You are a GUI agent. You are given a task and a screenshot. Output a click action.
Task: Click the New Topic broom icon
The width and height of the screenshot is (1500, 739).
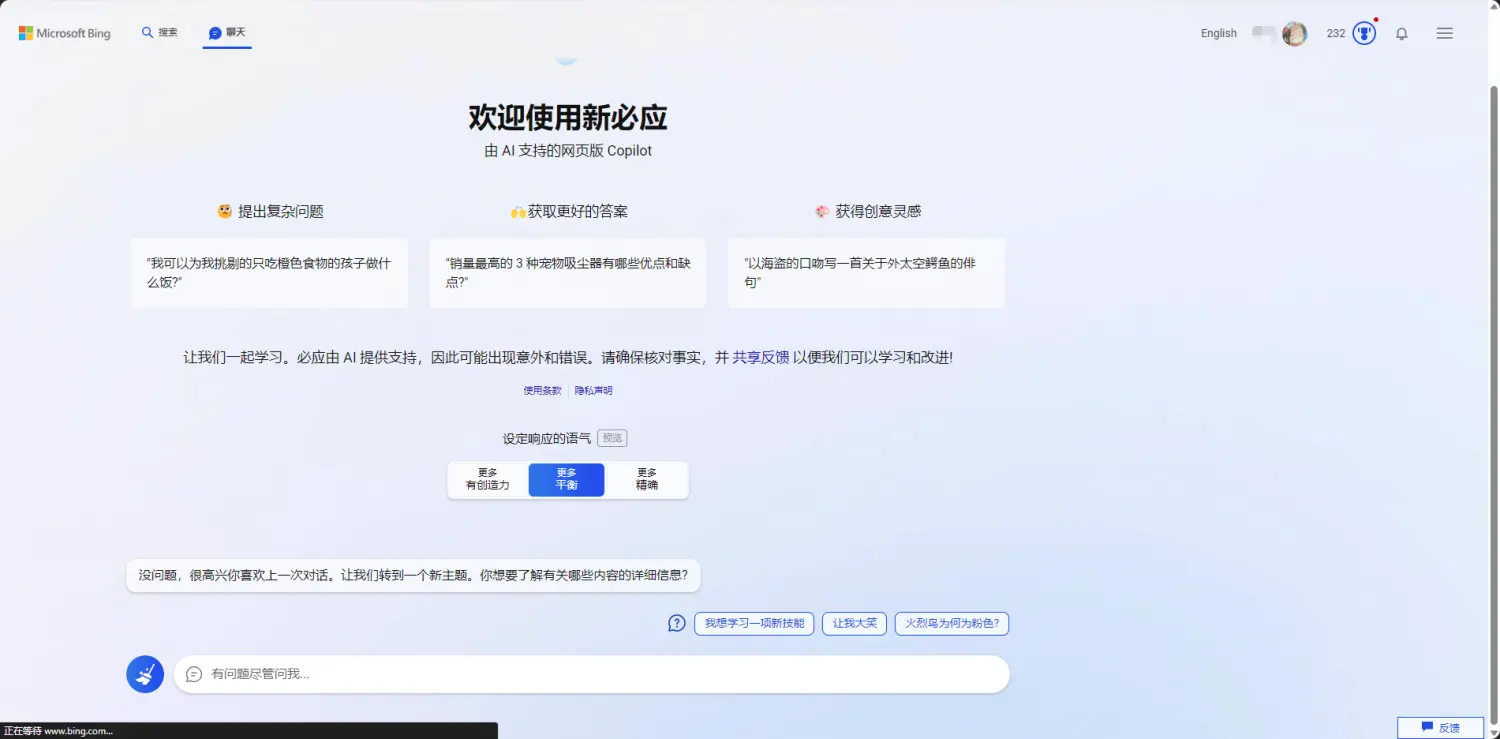(145, 674)
